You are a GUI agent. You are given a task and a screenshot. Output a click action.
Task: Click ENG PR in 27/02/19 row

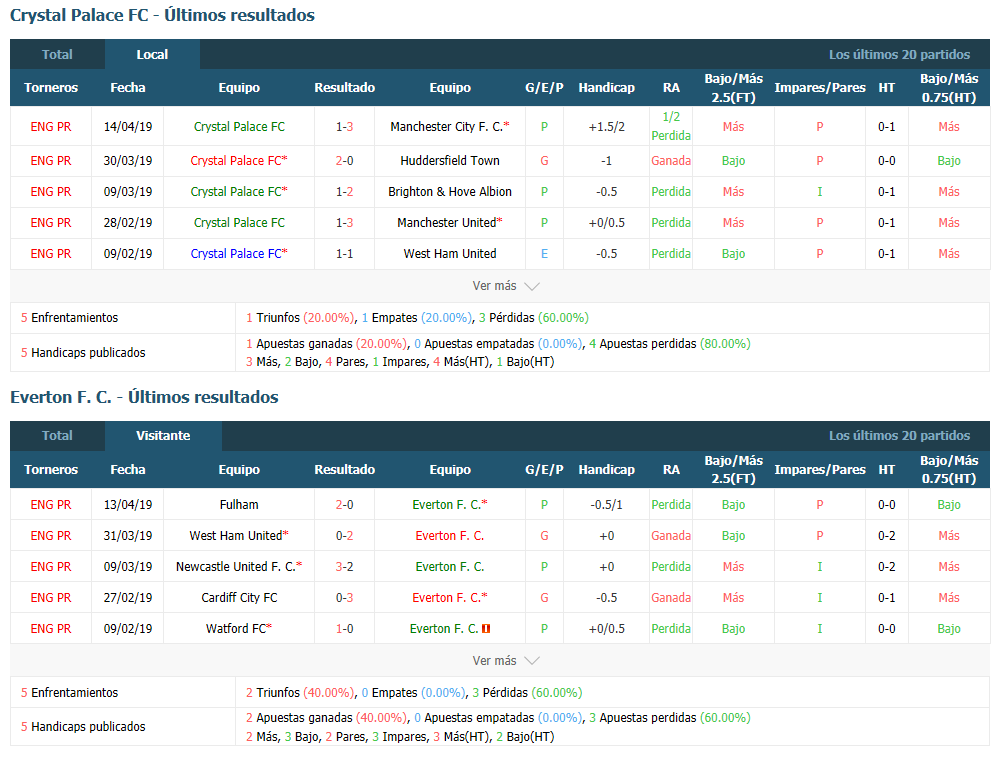pyautogui.click(x=51, y=598)
